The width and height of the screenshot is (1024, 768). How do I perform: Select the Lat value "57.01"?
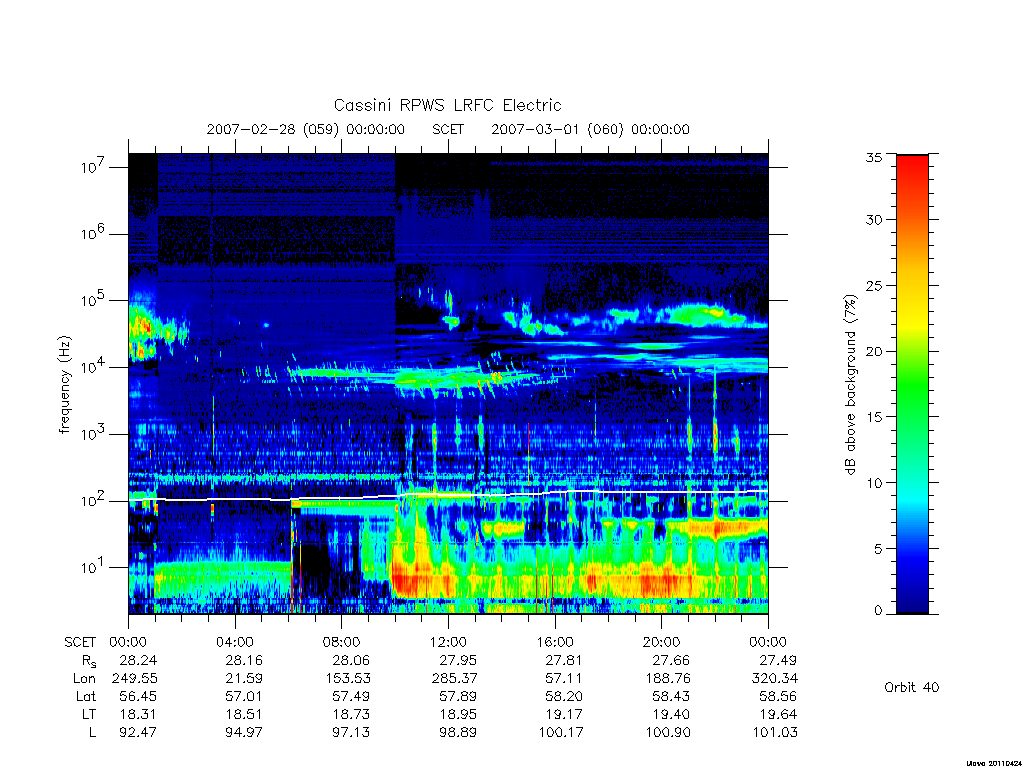(x=244, y=696)
